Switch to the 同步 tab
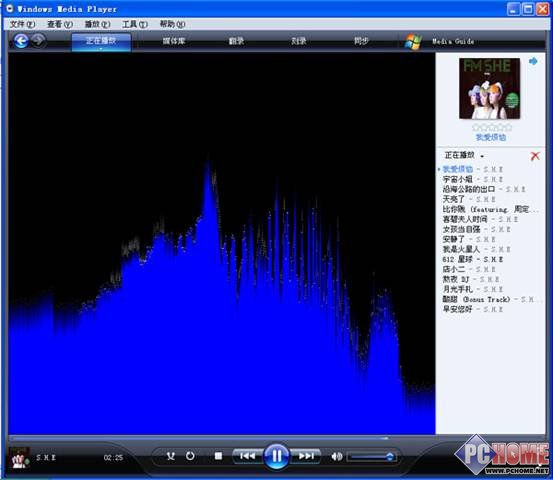Image resolution: width=553 pixels, height=480 pixels. (361, 41)
